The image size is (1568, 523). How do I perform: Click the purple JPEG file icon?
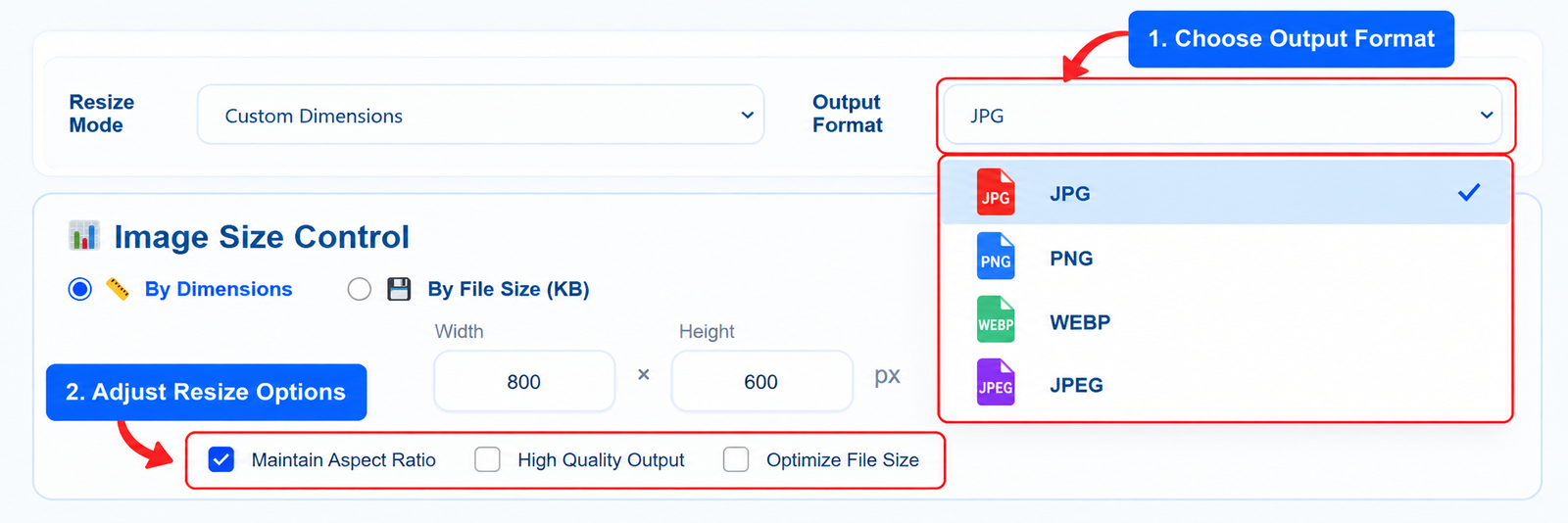(x=996, y=382)
